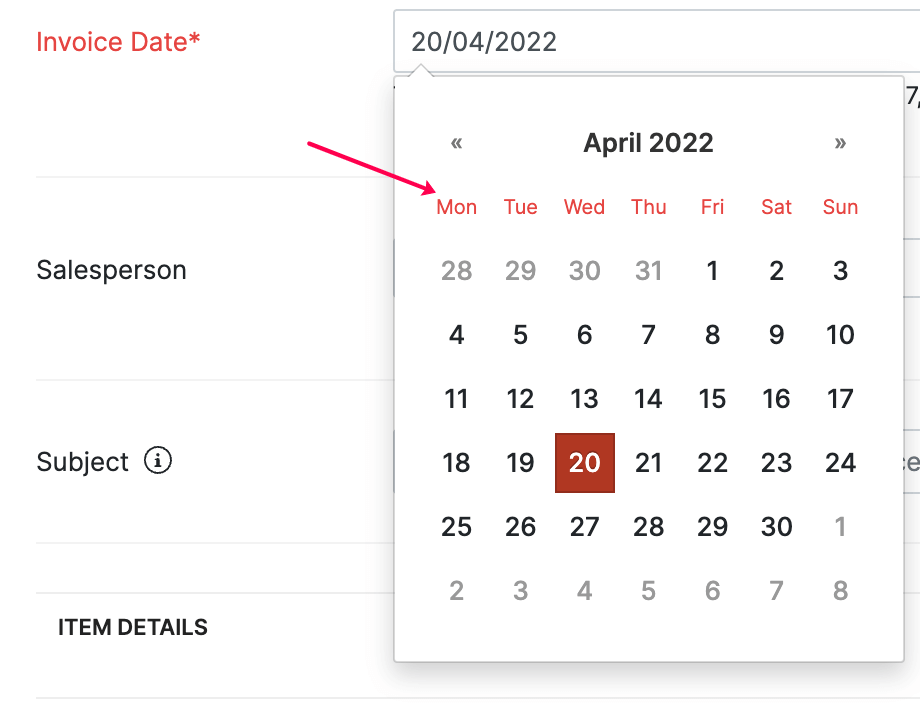Select greyed-out March 28 date
The image size is (920, 708).
click(457, 271)
